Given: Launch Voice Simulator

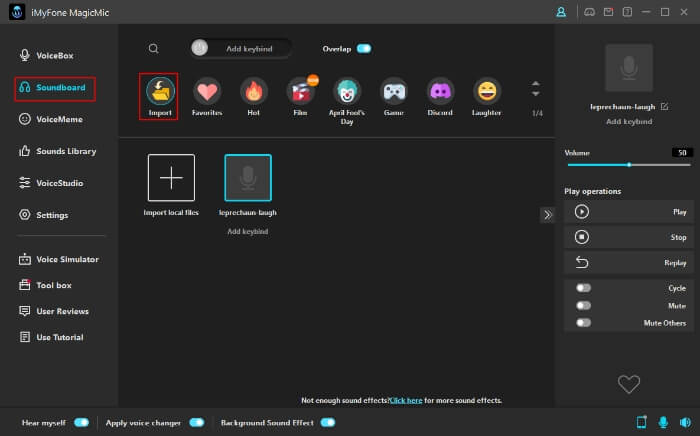Looking at the screenshot, I should (x=58, y=259).
